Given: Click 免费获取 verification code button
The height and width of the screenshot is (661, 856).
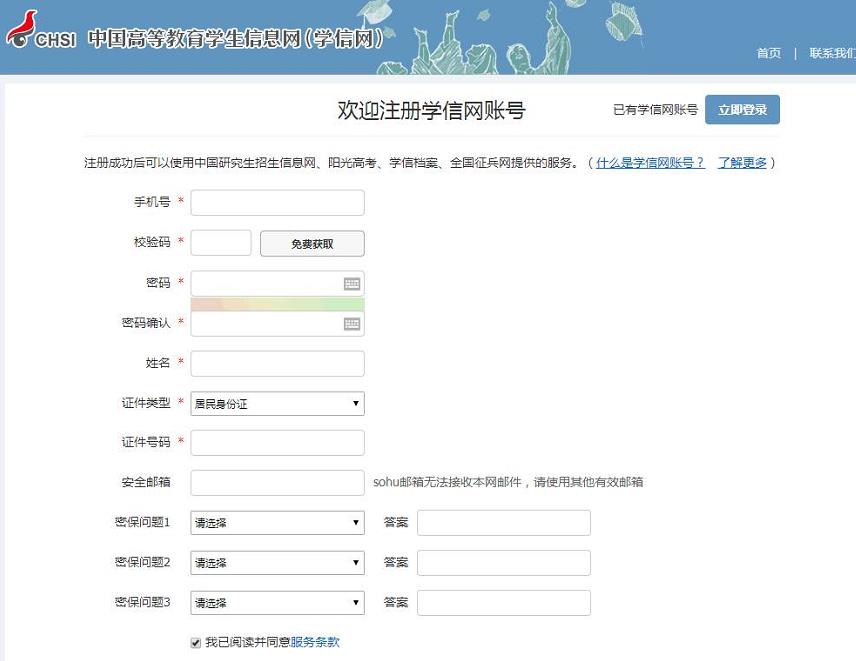Looking at the screenshot, I should [312, 244].
